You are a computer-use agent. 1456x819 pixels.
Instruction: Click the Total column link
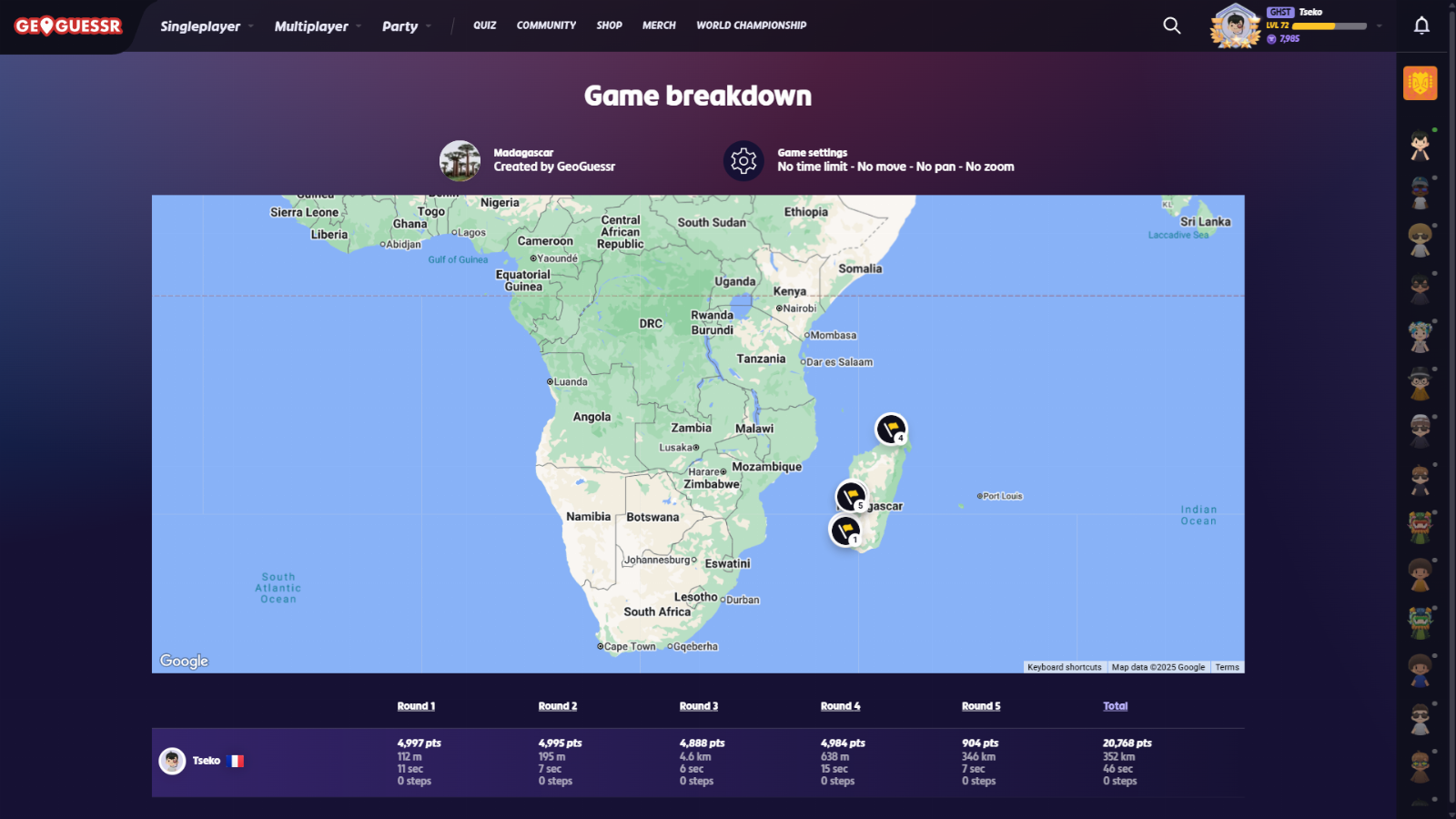(x=1115, y=706)
